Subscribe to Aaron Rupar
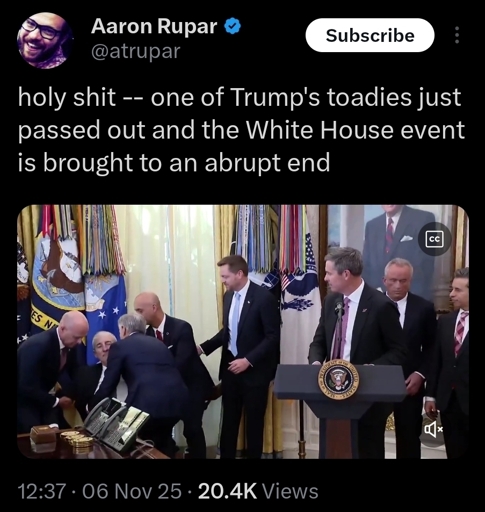The height and width of the screenshot is (512, 485). tap(370, 35)
